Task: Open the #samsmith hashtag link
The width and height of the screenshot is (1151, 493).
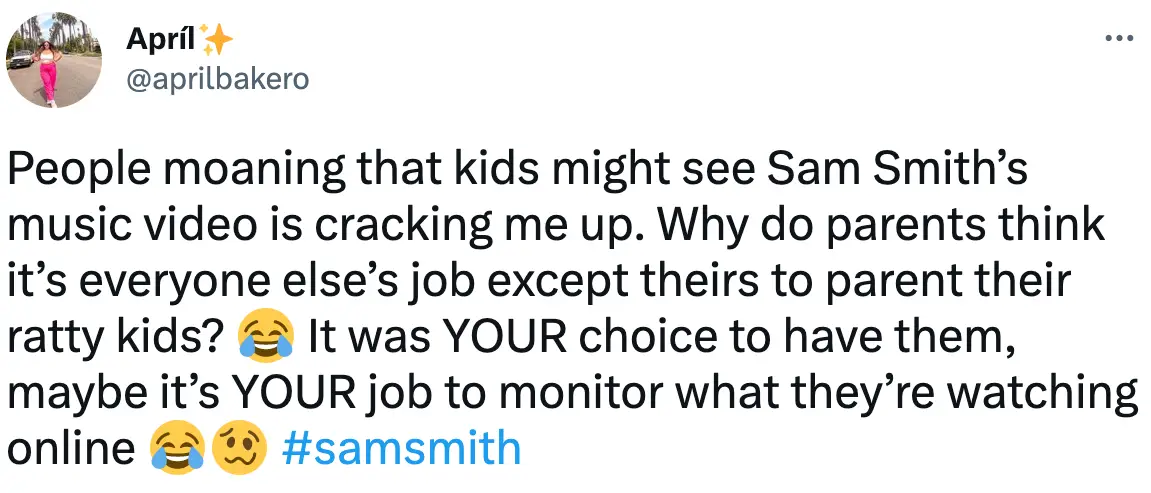Action: pyautogui.click(x=402, y=449)
